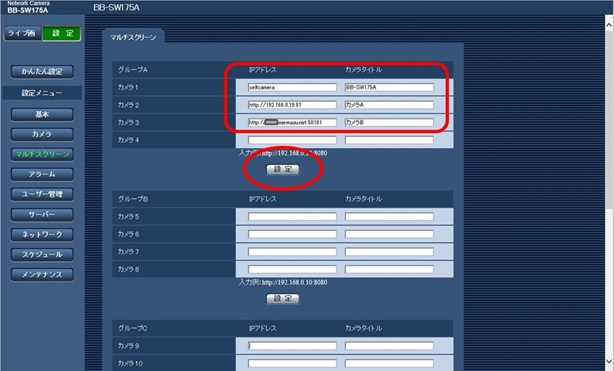The image size is (614, 371).
Task: Click カメラ7 IP address field
Action: [x=292, y=252]
